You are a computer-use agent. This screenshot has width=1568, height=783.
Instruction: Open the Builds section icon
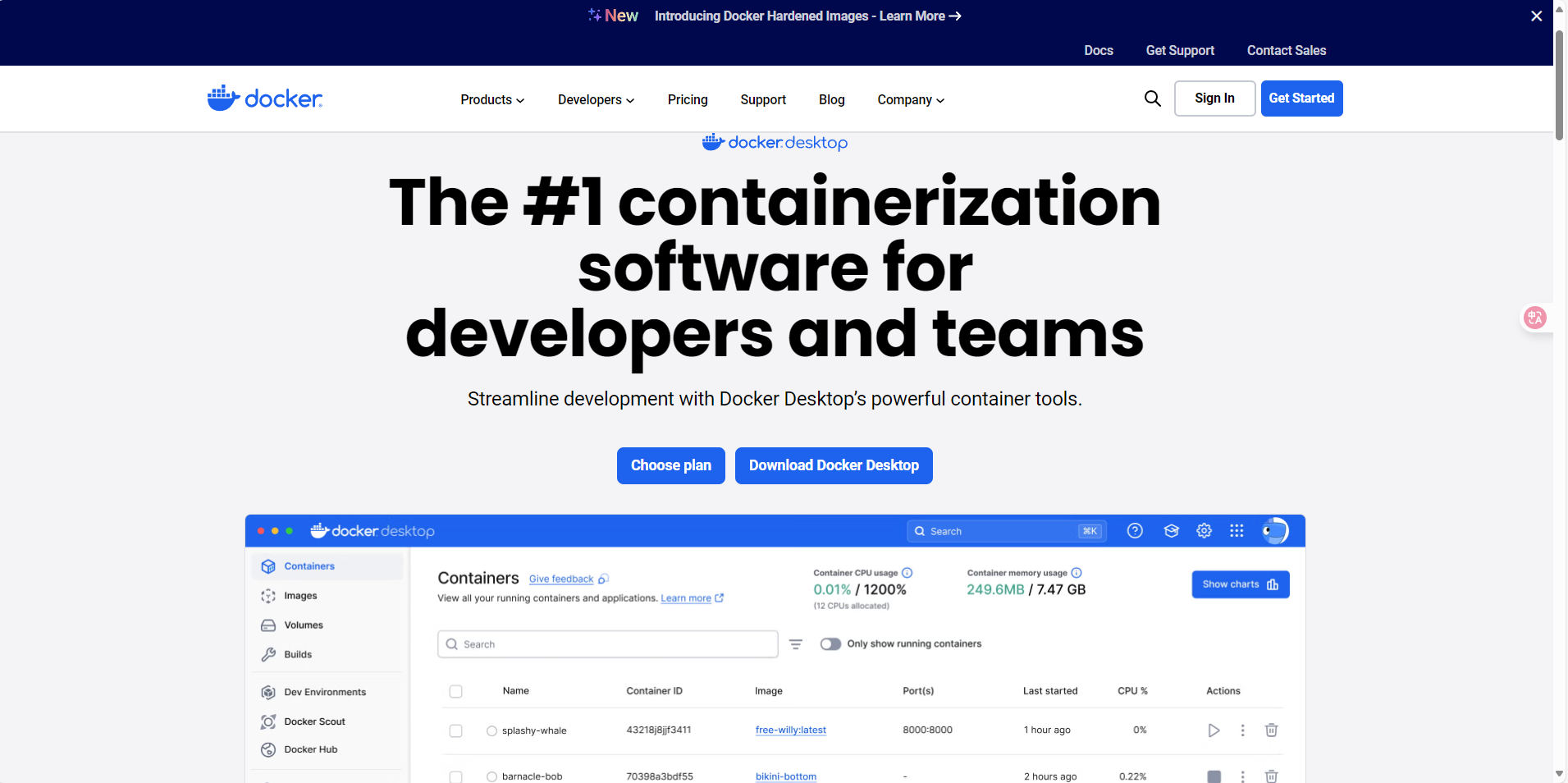pyautogui.click(x=269, y=654)
